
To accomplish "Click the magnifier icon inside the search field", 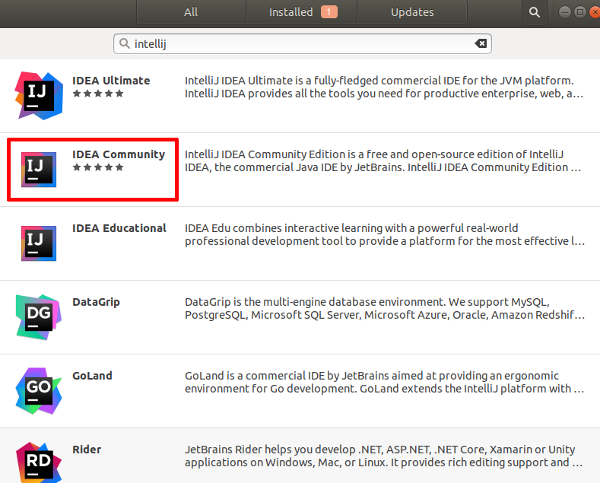I will (x=124, y=43).
